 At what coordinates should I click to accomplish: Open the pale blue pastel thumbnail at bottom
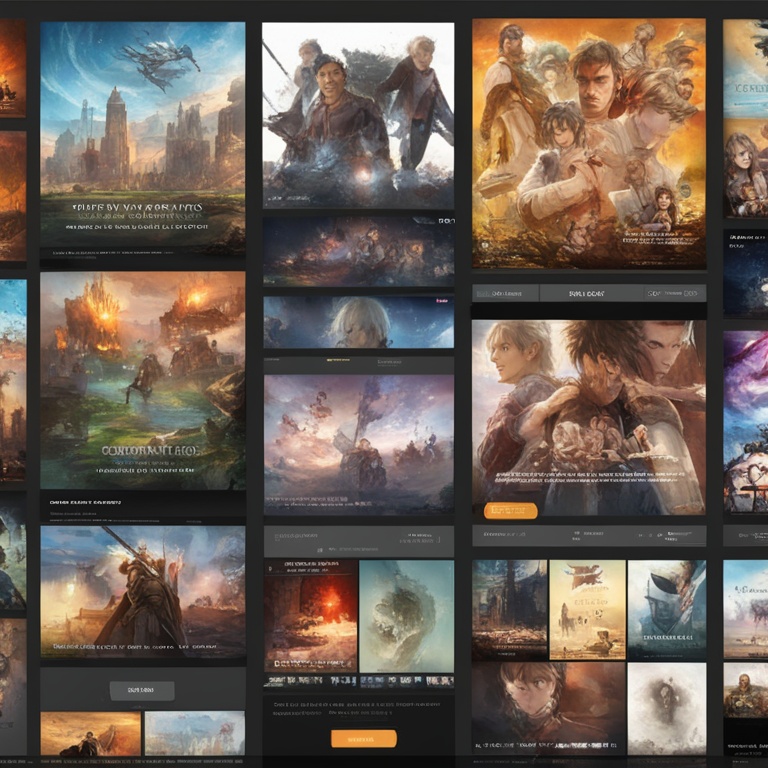[x=195, y=733]
